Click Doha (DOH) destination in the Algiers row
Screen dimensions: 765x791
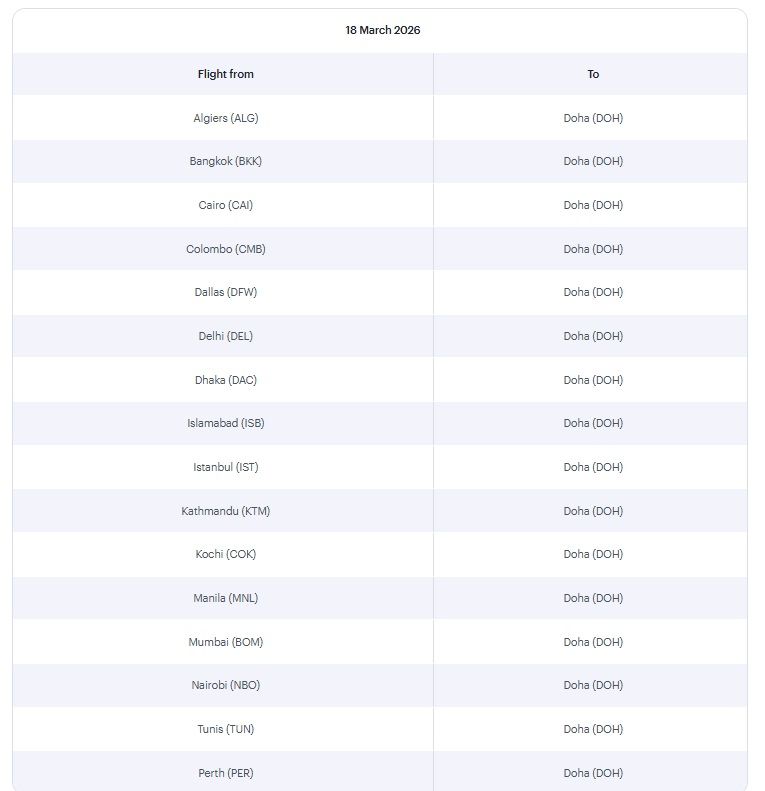[x=593, y=118]
